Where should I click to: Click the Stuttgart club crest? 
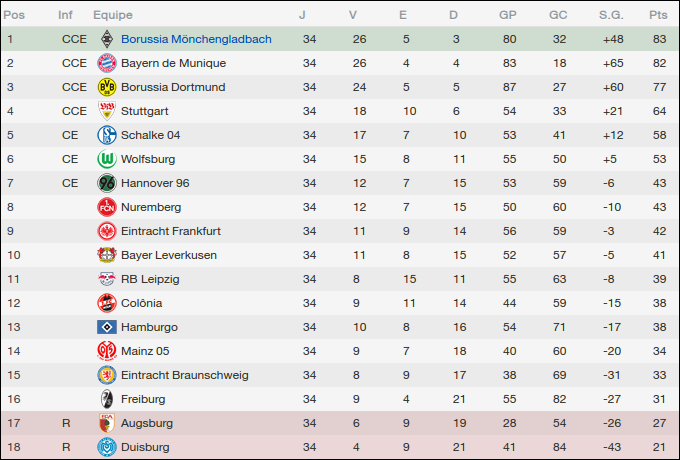click(x=106, y=111)
